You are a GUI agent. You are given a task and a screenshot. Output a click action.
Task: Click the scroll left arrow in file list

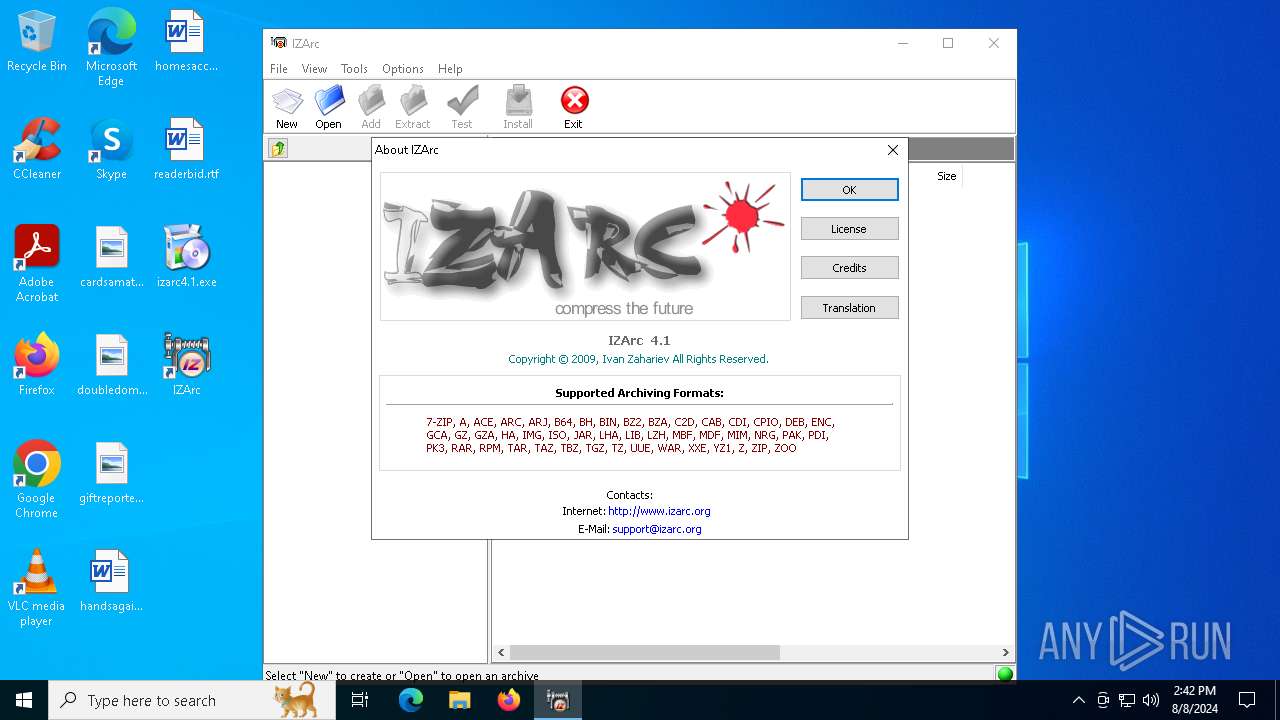click(501, 652)
